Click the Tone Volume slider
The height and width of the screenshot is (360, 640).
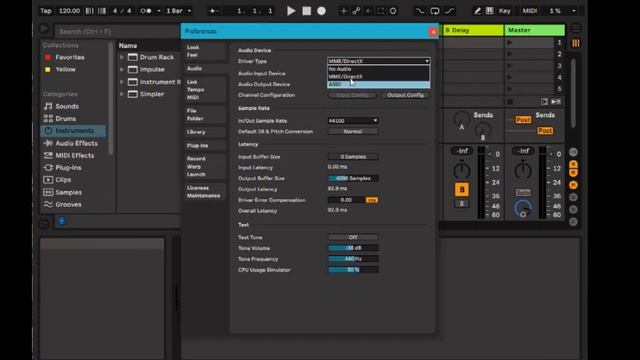[353, 248]
